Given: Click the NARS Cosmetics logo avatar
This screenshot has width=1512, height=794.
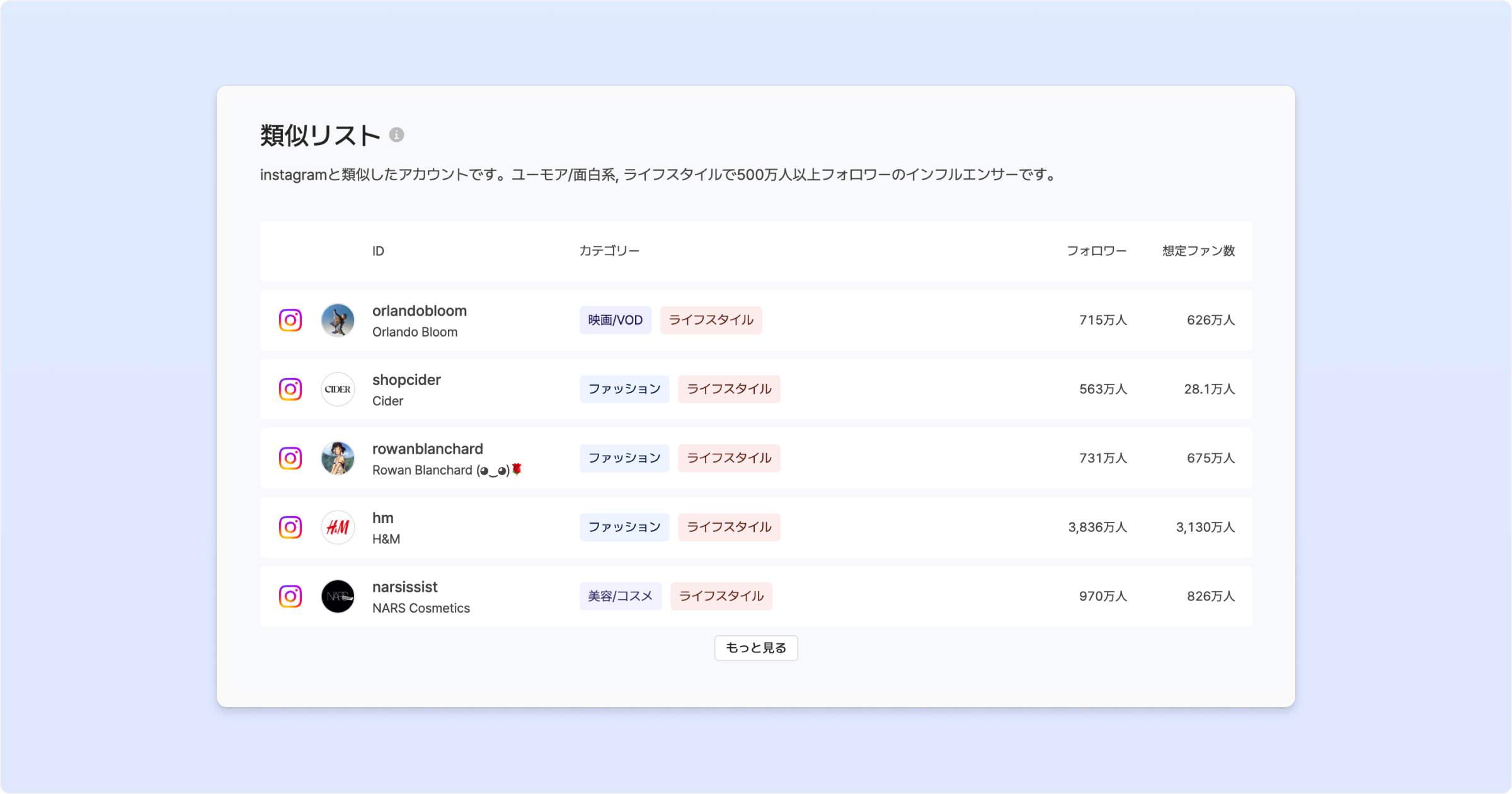Looking at the screenshot, I should click(338, 596).
